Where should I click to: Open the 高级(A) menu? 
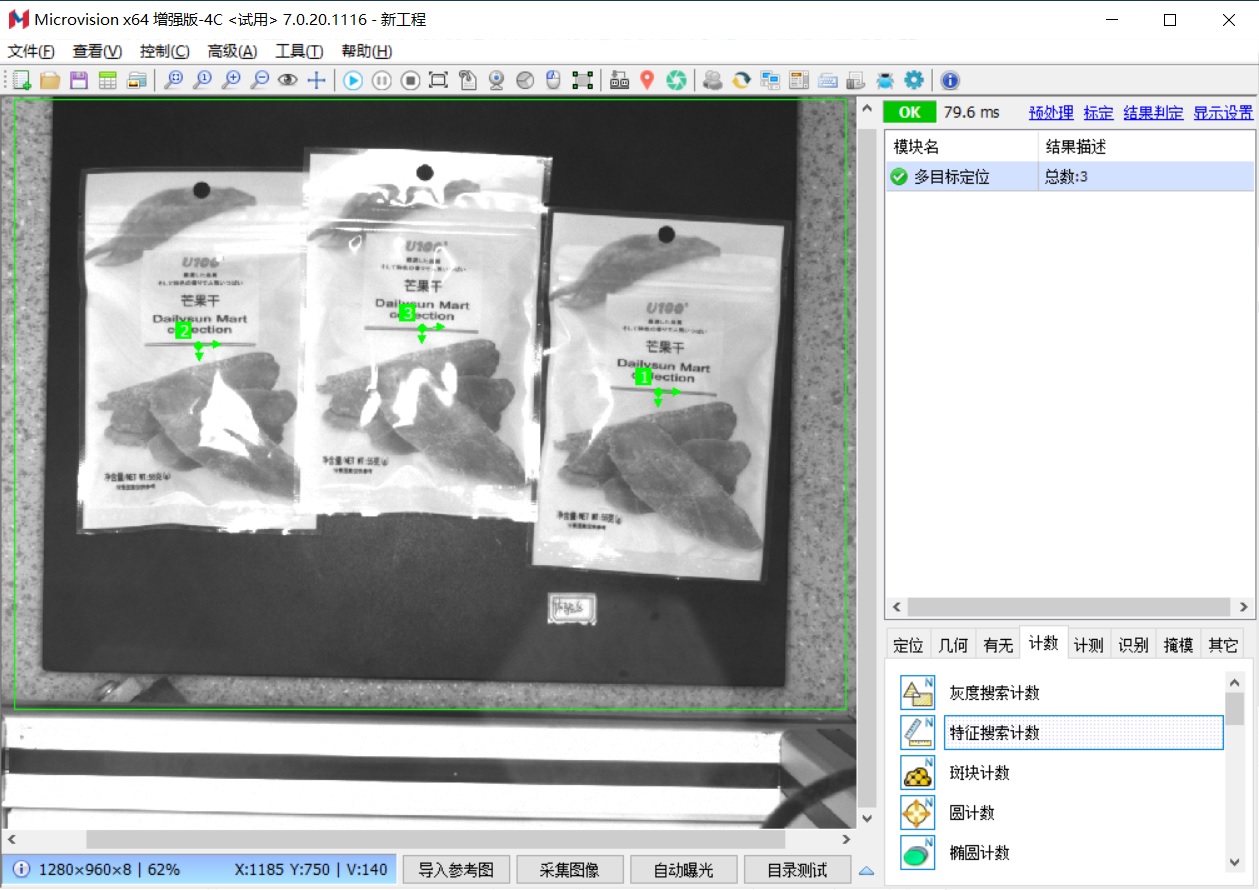(232, 52)
